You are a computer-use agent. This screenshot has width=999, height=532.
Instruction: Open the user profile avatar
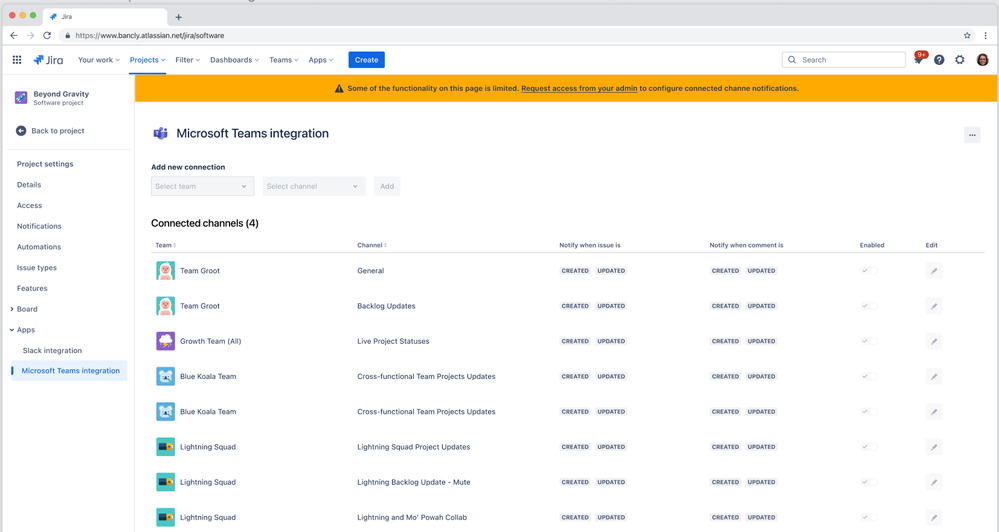click(x=982, y=60)
